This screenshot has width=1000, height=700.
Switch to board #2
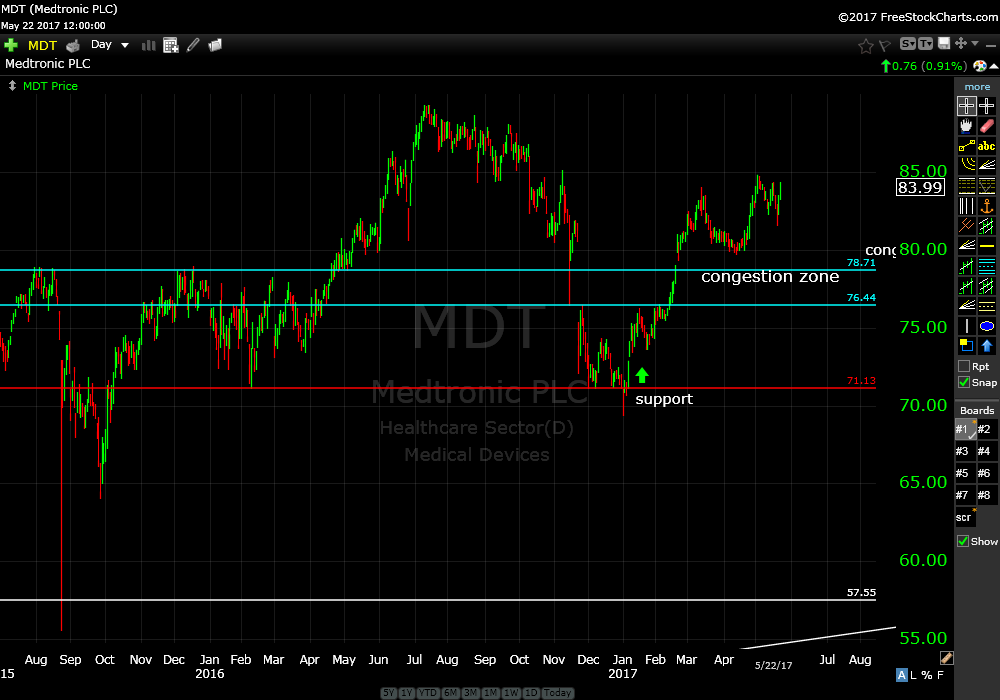(x=986, y=429)
